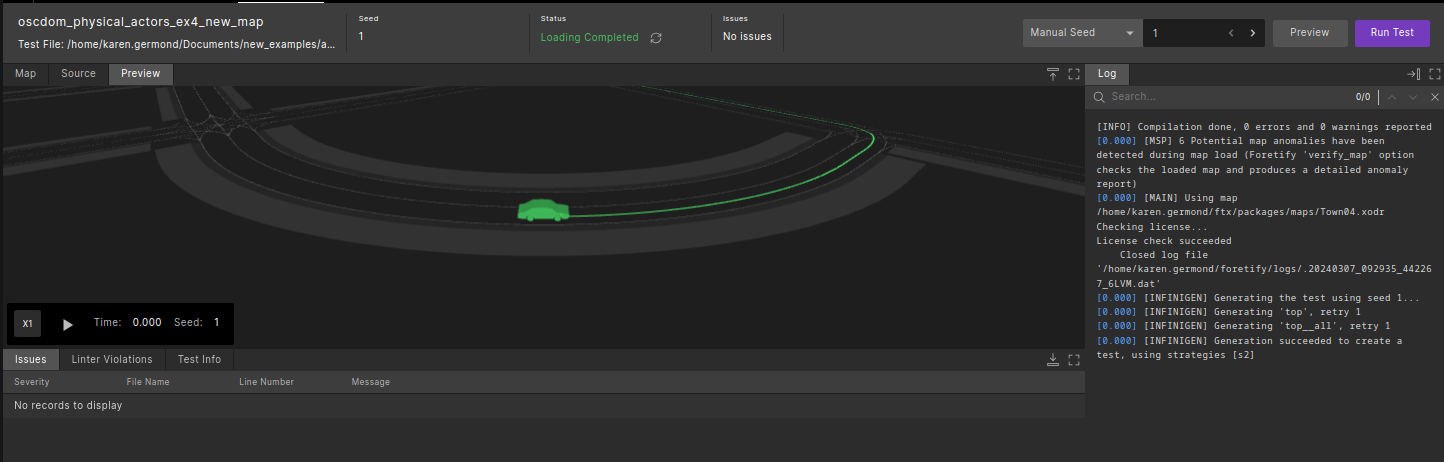
Task: Expand the Log panel to fullscreen
Action: 1435,74
